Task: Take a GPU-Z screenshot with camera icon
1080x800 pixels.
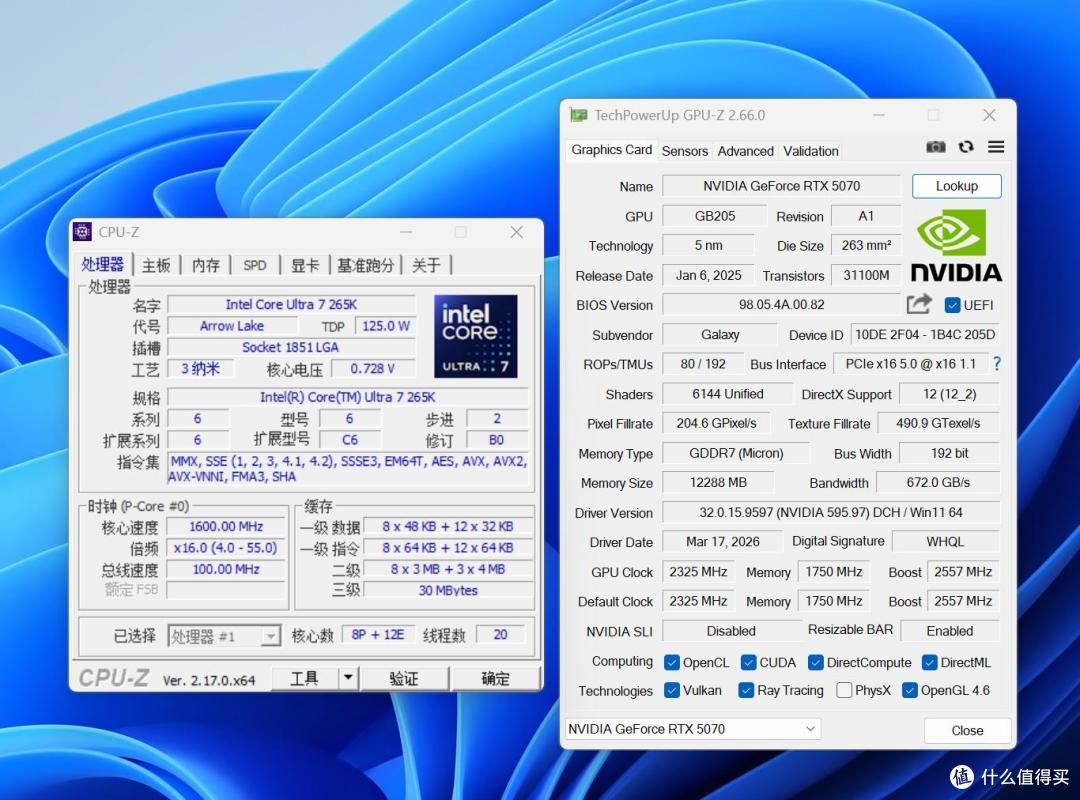Action: (x=935, y=147)
